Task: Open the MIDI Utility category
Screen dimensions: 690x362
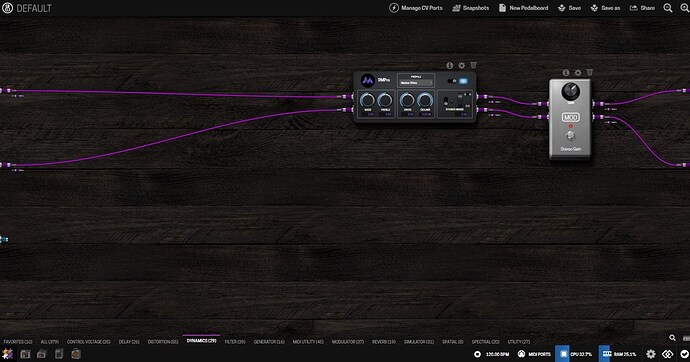Action: 308,342
